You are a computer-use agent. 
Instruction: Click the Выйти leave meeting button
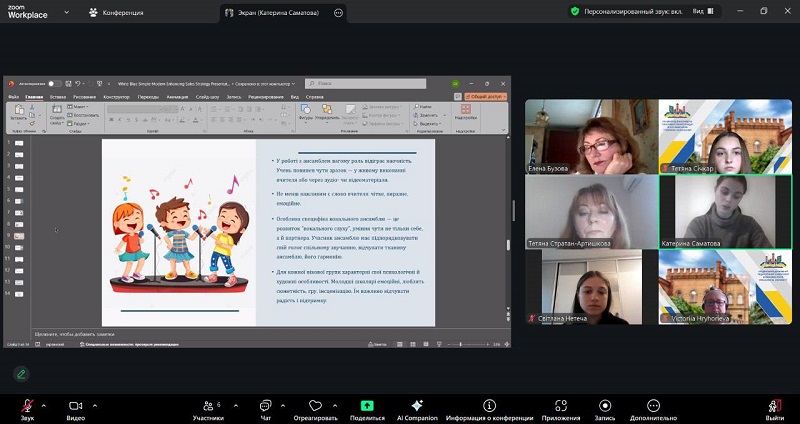pos(774,406)
